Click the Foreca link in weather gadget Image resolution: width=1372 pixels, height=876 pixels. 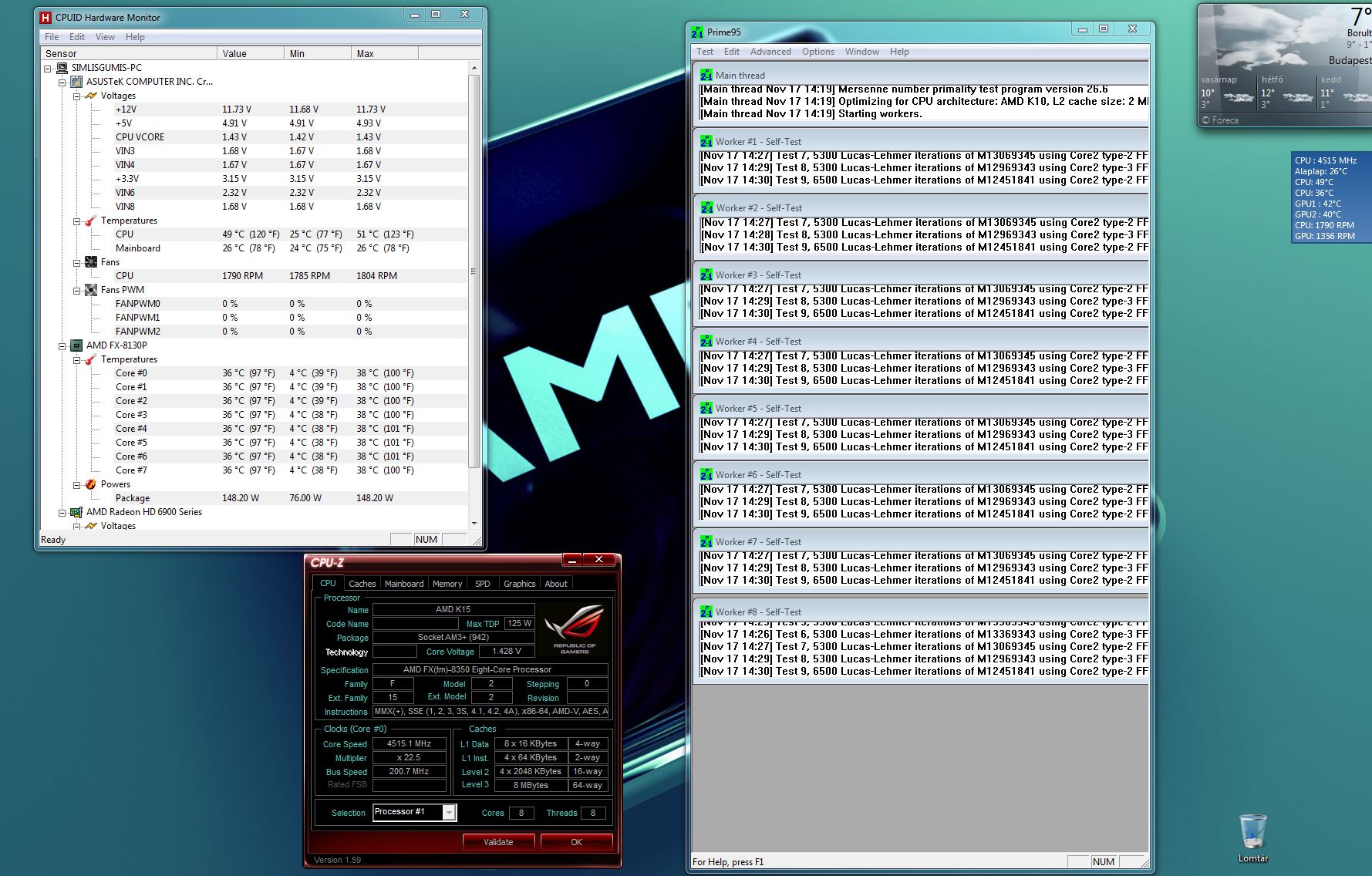[1220, 120]
